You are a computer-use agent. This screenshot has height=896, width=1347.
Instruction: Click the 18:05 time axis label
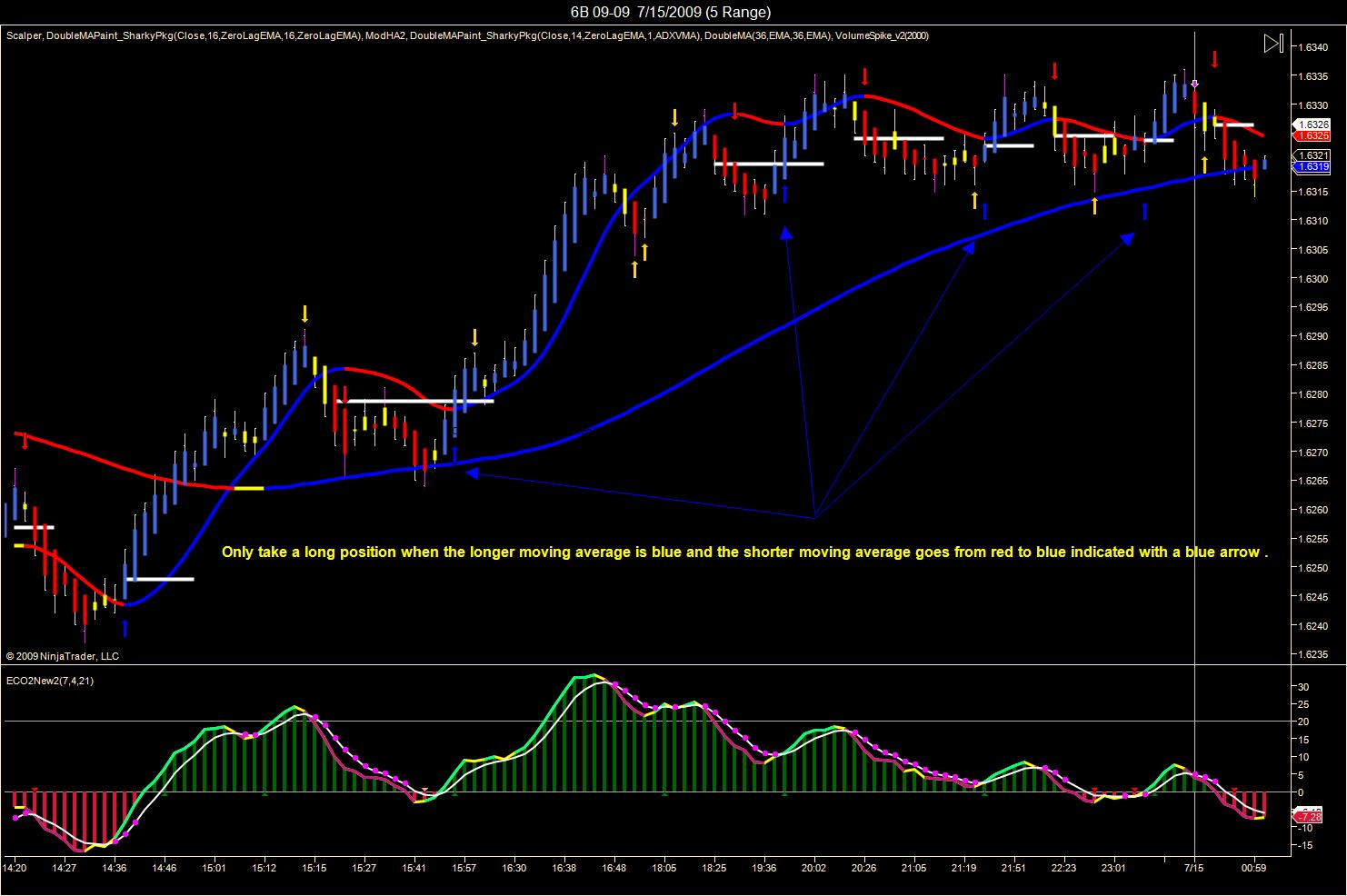pyautogui.click(x=664, y=868)
